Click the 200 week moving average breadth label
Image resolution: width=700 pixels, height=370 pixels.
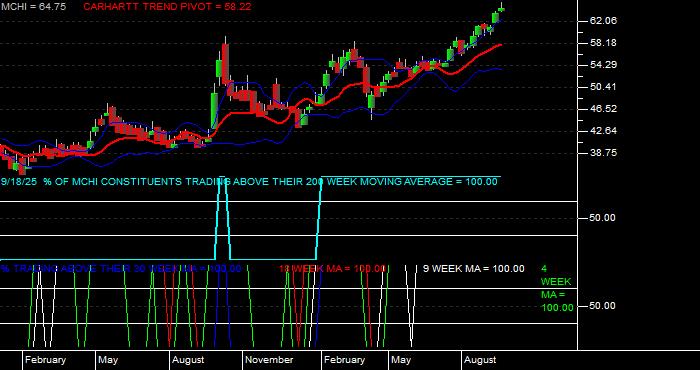249,182
